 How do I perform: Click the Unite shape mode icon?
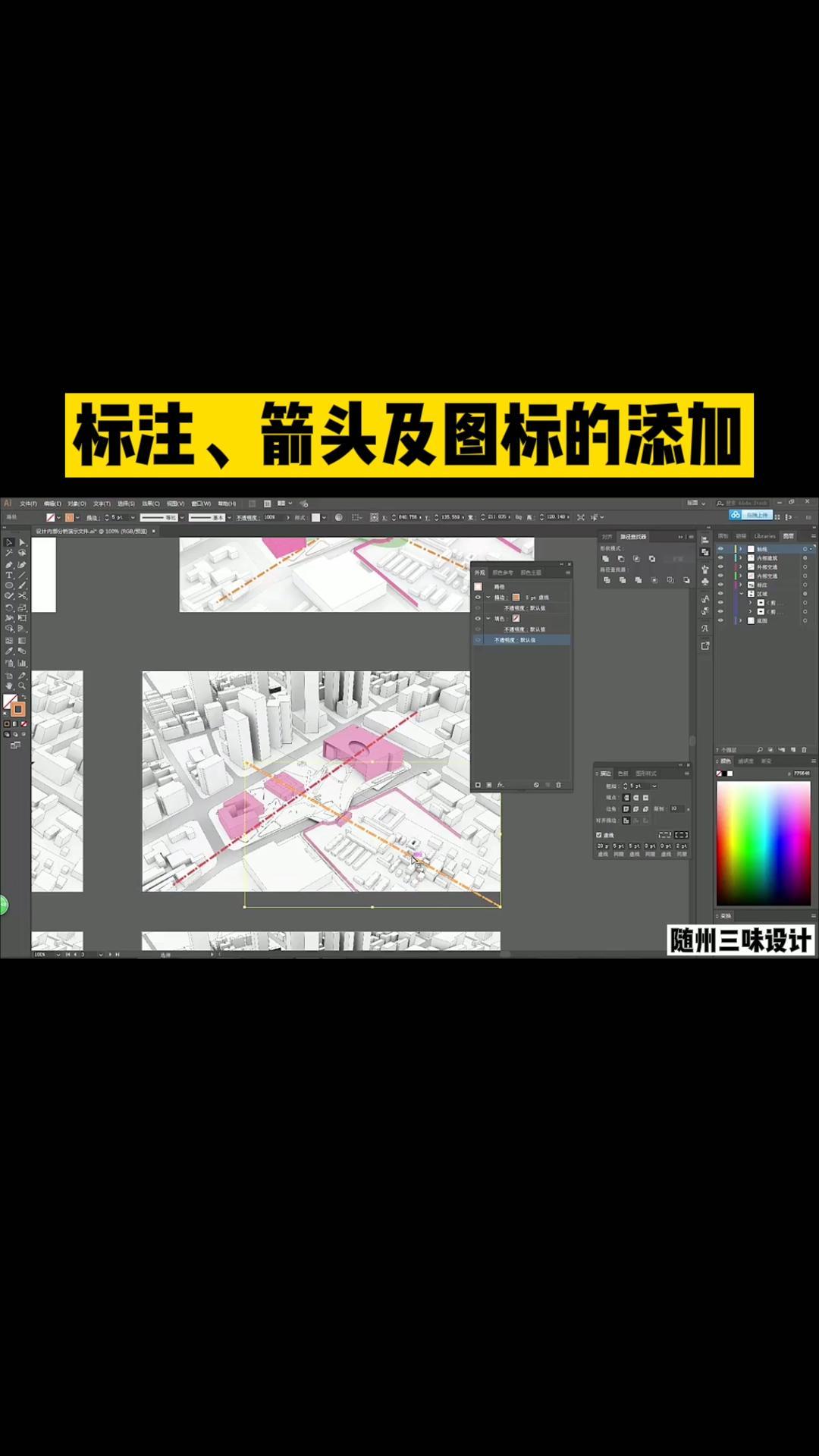(605, 559)
